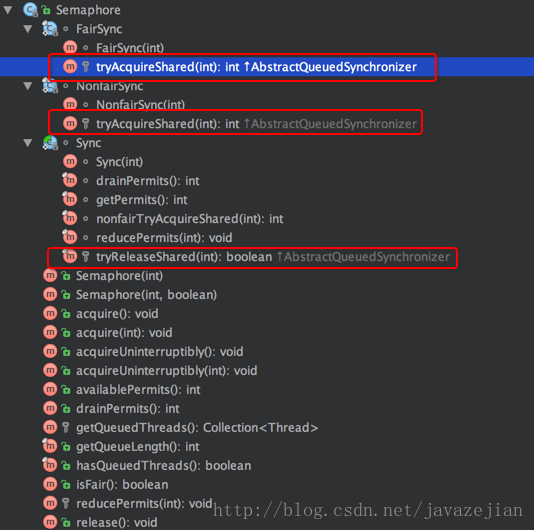Click protected key icon beside getQueuedThreads()

[66, 427]
